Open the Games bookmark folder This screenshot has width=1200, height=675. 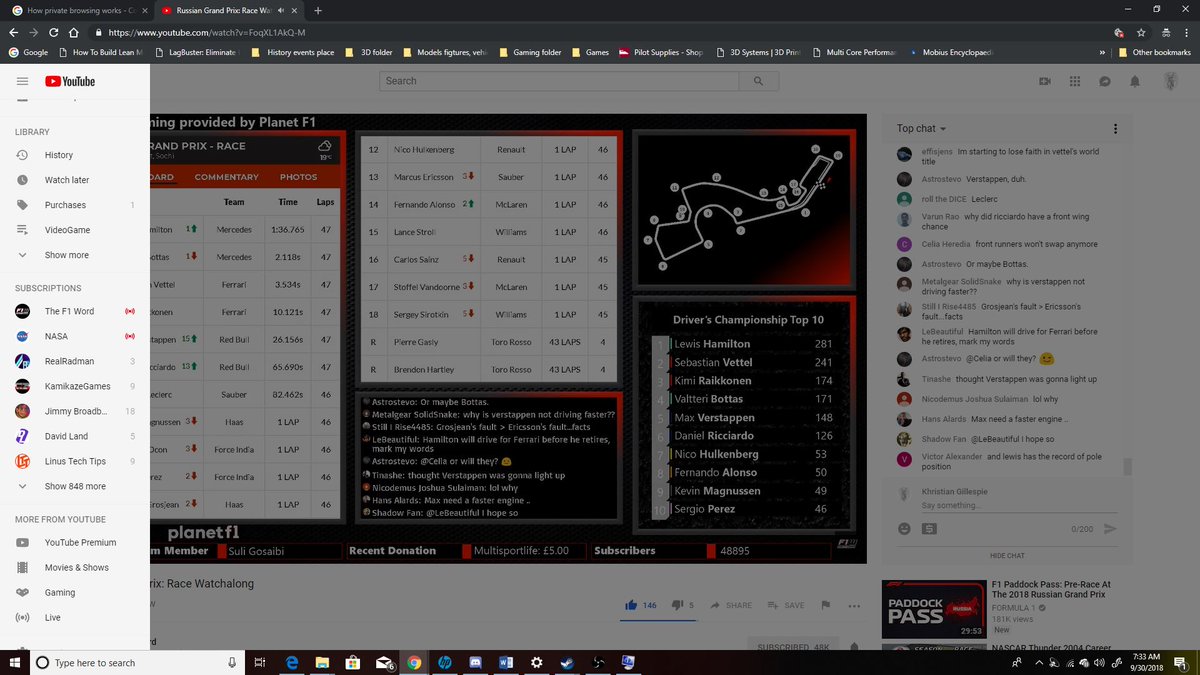[590, 52]
